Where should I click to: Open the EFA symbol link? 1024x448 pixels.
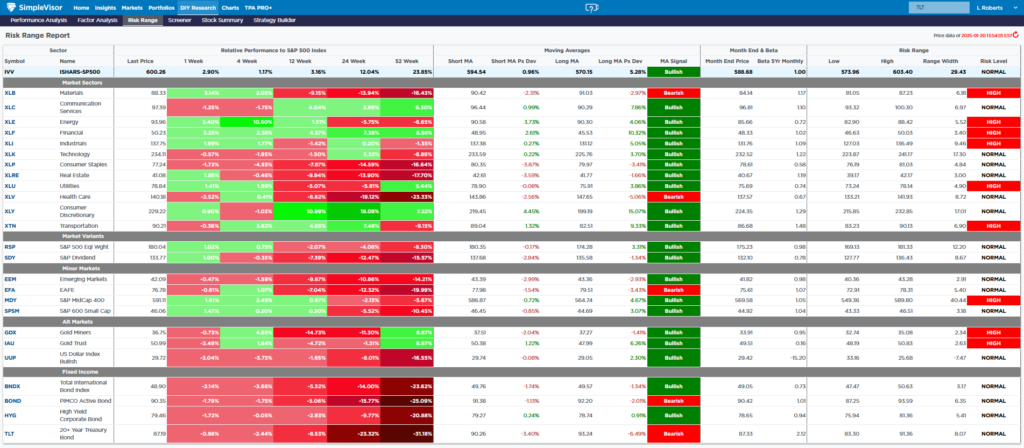[x=9, y=289]
